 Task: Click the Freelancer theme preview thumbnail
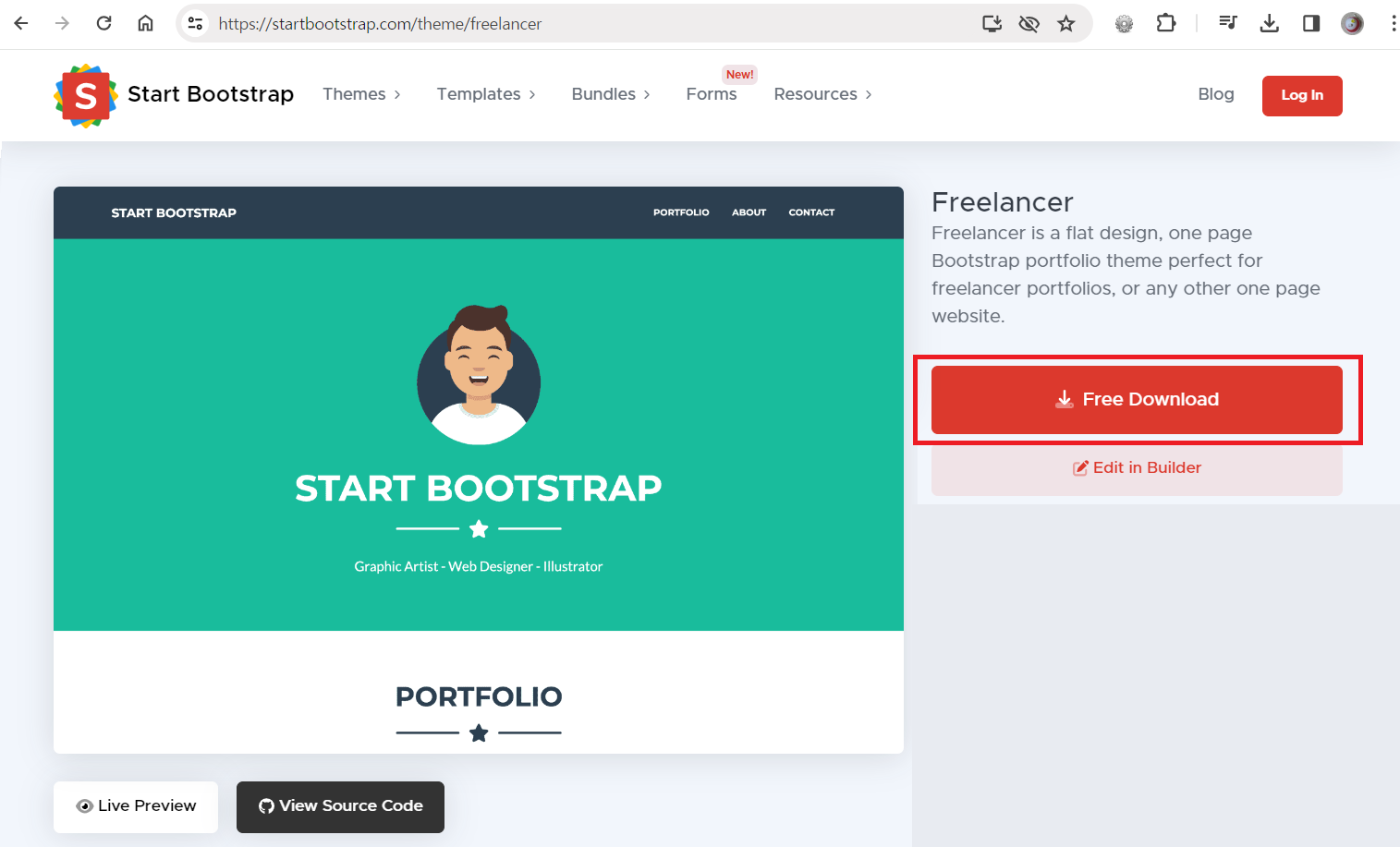479,470
